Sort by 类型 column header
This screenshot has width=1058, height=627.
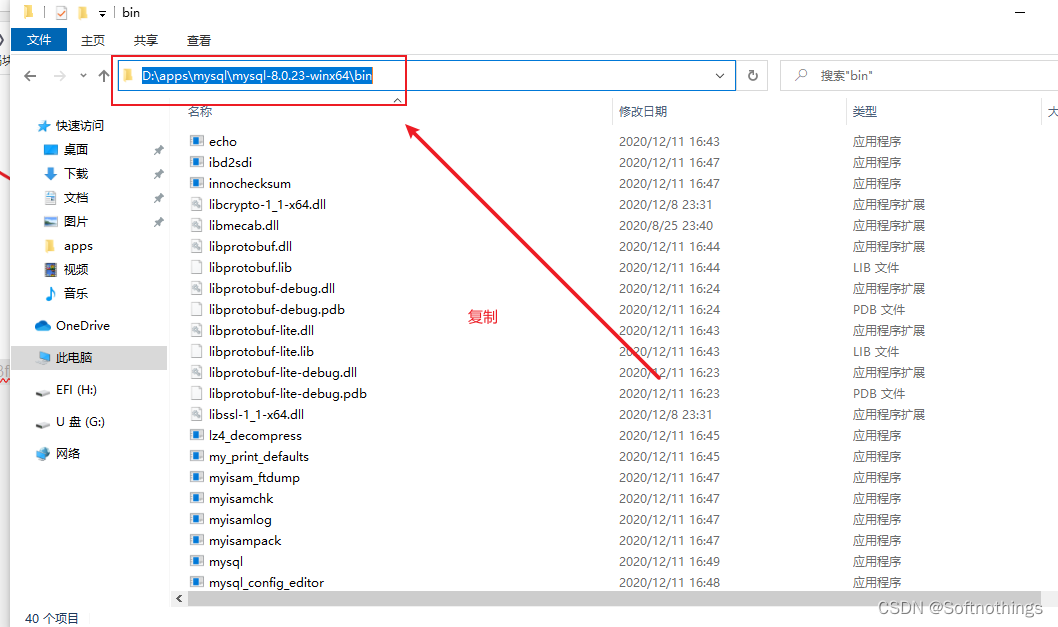tap(864, 111)
